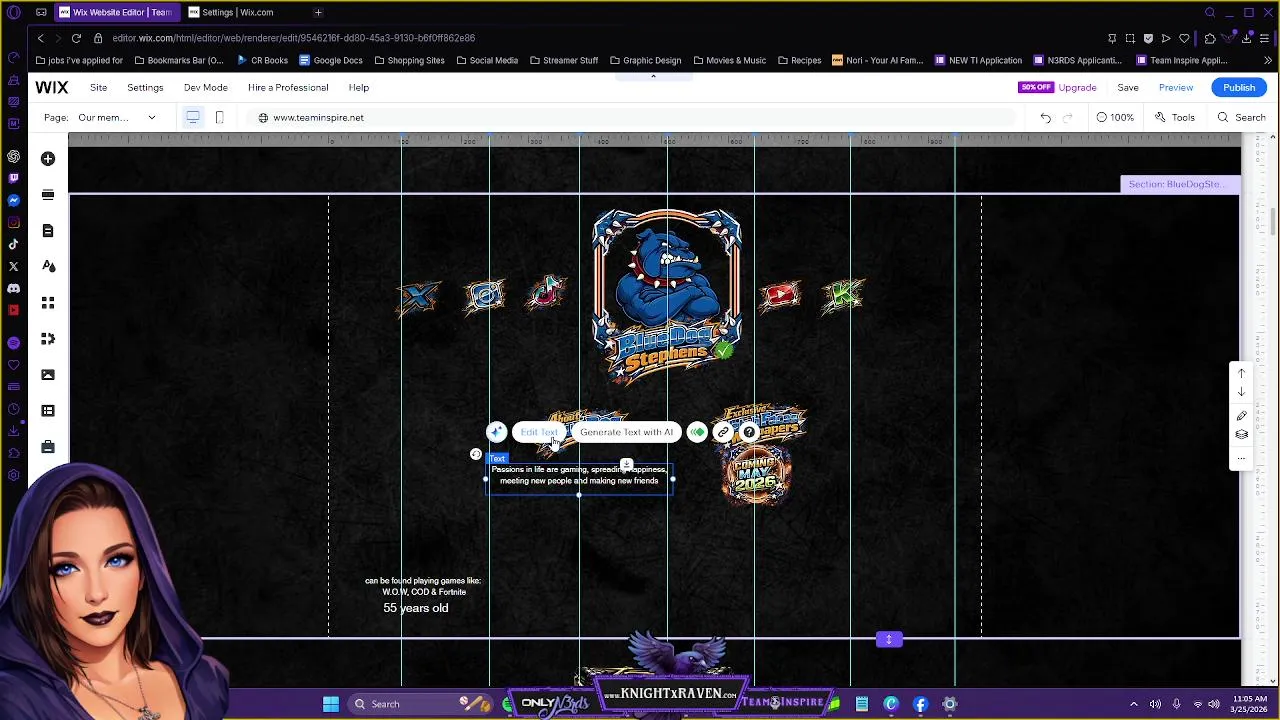
Task: Open the Tools menu in editor toolbar
Action: pos(1175,118)
